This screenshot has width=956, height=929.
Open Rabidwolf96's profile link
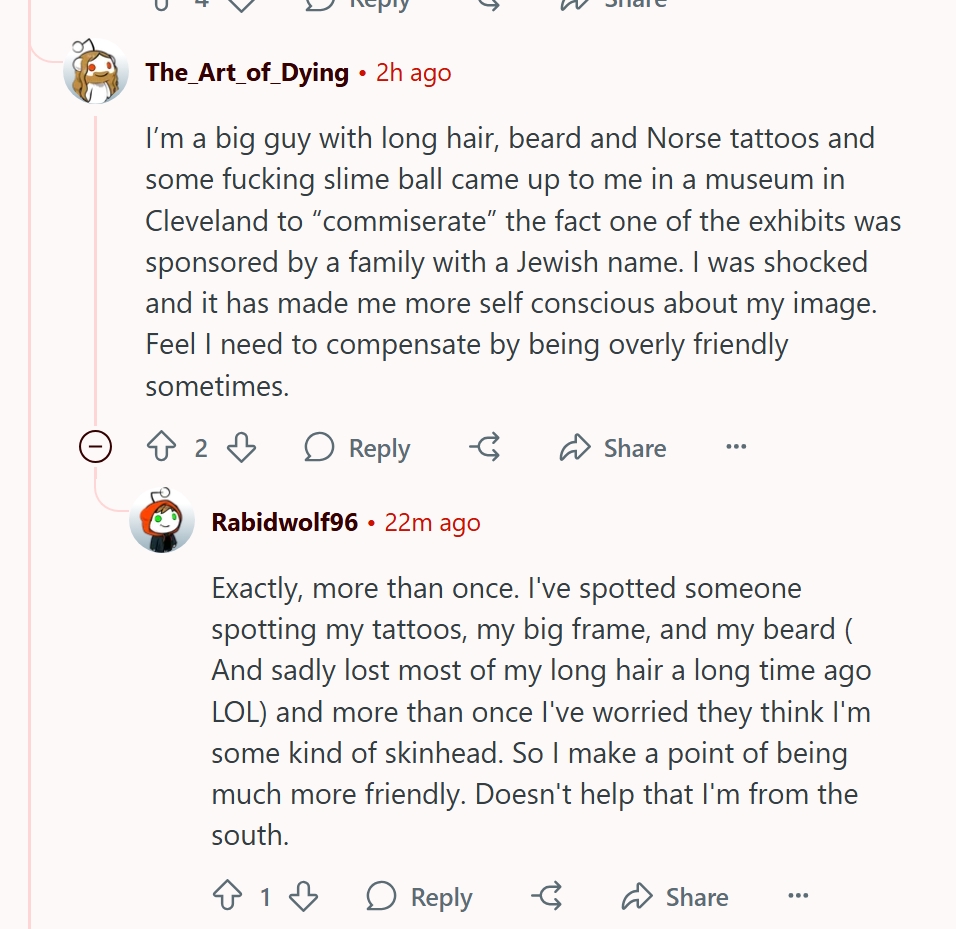pos(285,522)
